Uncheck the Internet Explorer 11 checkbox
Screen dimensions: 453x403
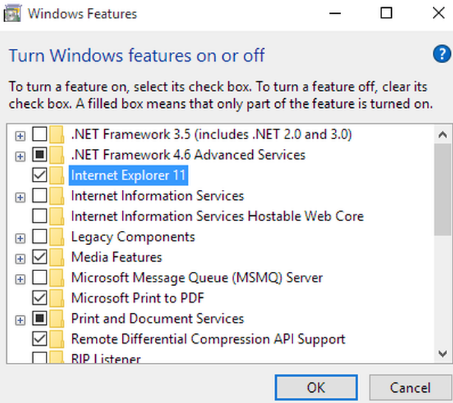pos(40,175)
